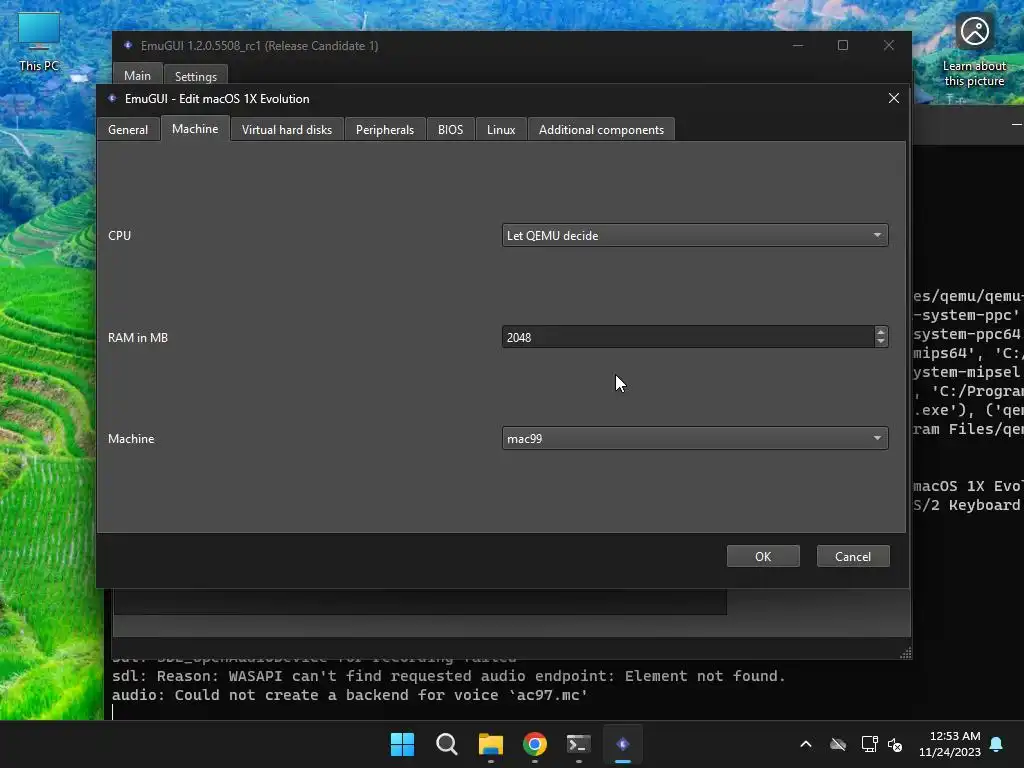Click the EmuGUI taskbar icon
The image size is (1024, 768).
tap(623, 744)
